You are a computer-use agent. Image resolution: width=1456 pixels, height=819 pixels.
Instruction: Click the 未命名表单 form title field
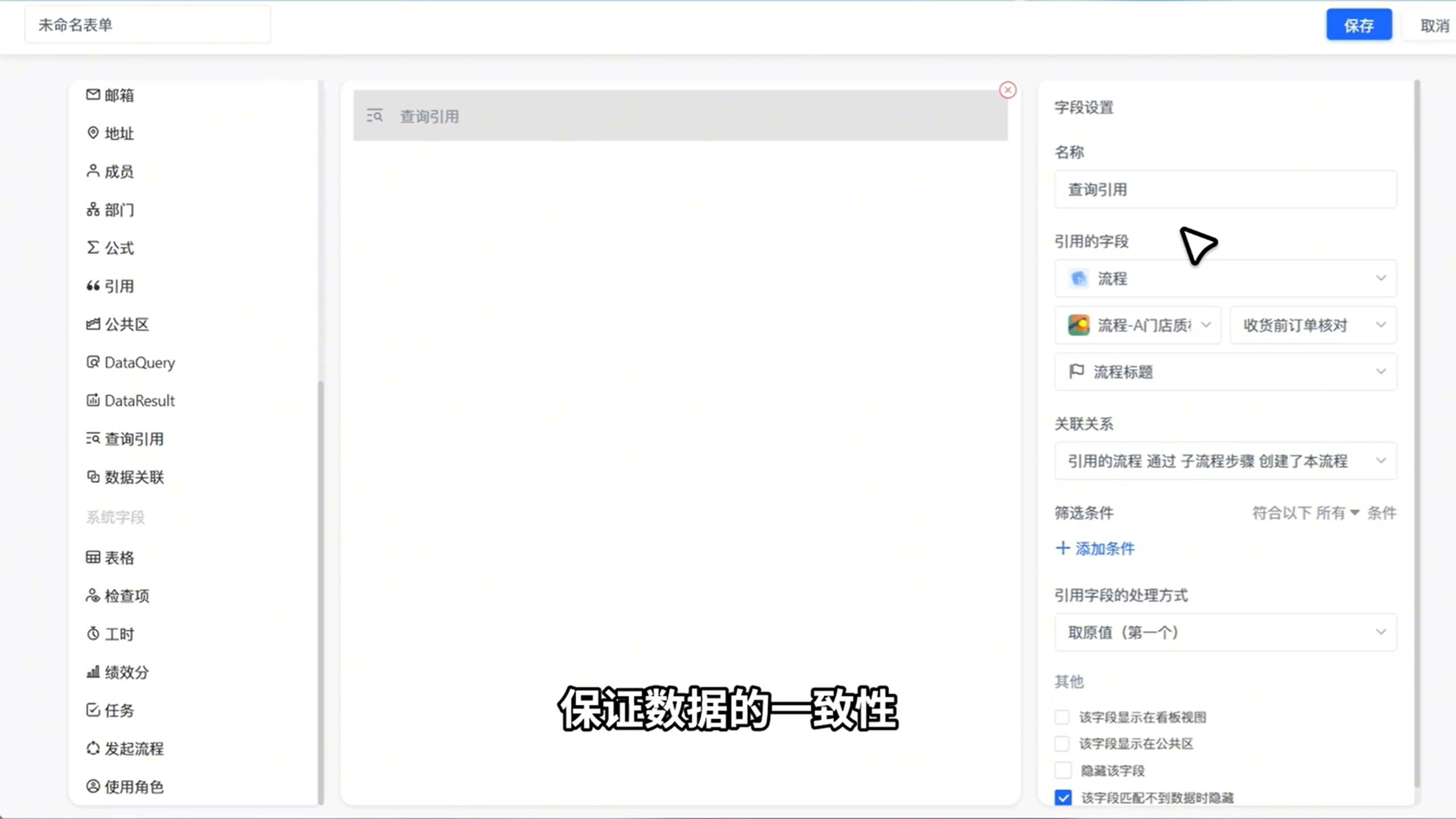pyautogui.click(x=147, y=24)
